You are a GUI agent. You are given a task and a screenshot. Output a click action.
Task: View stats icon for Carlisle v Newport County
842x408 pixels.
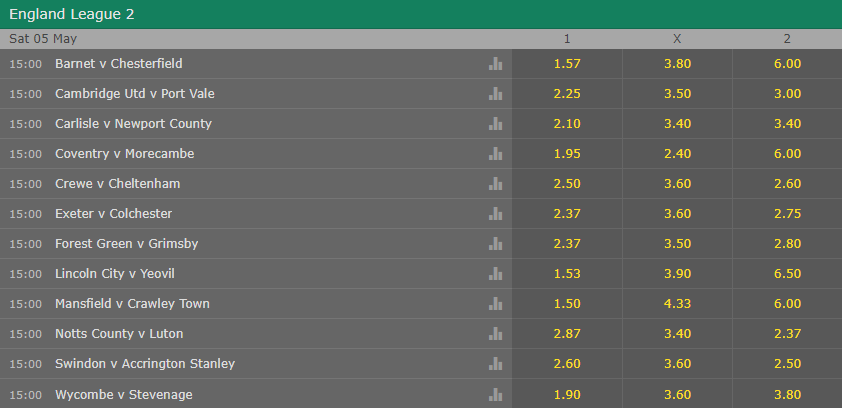pos(495,124)
